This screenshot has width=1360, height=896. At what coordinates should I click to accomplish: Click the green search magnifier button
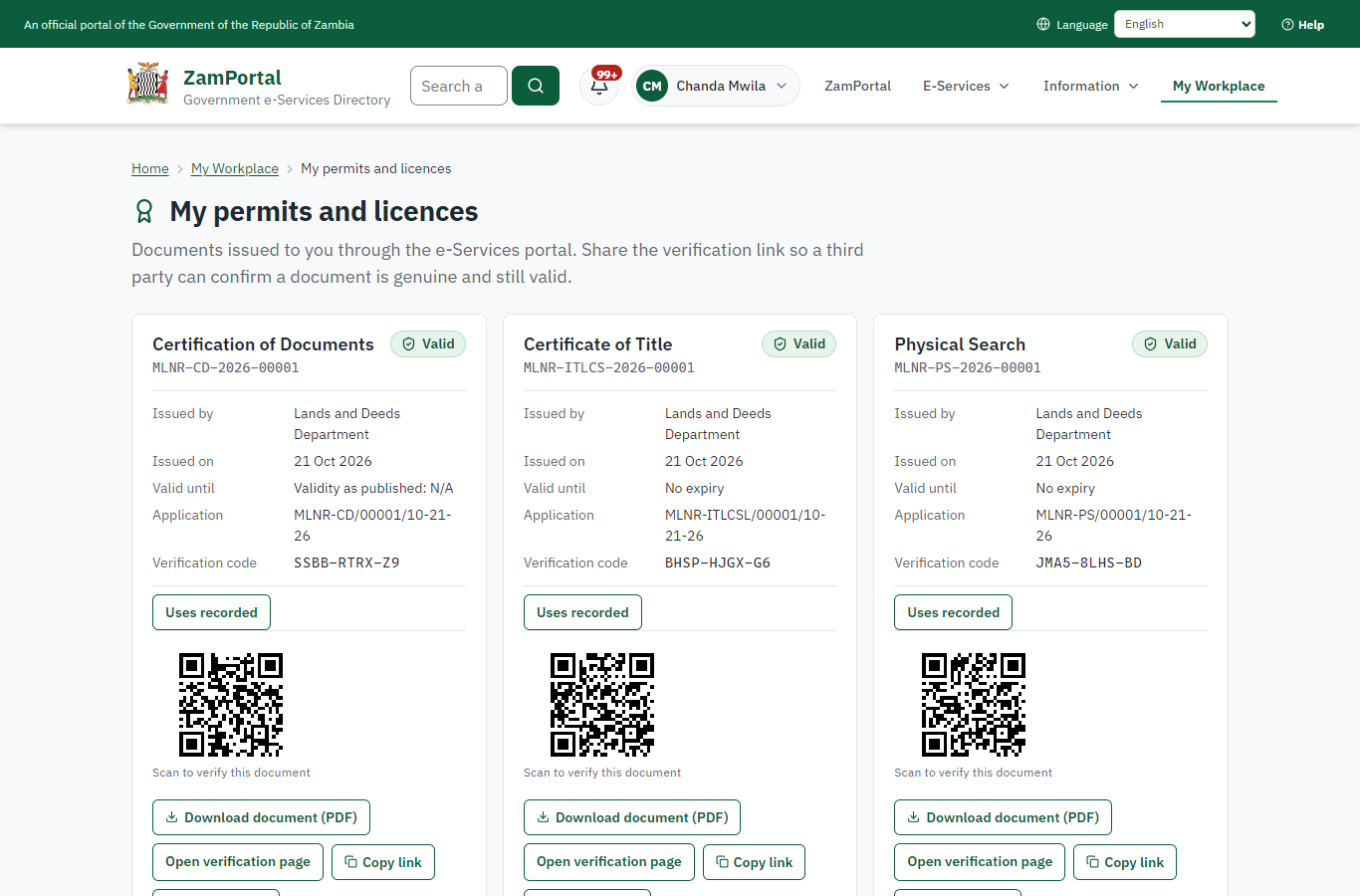[536, 86]
